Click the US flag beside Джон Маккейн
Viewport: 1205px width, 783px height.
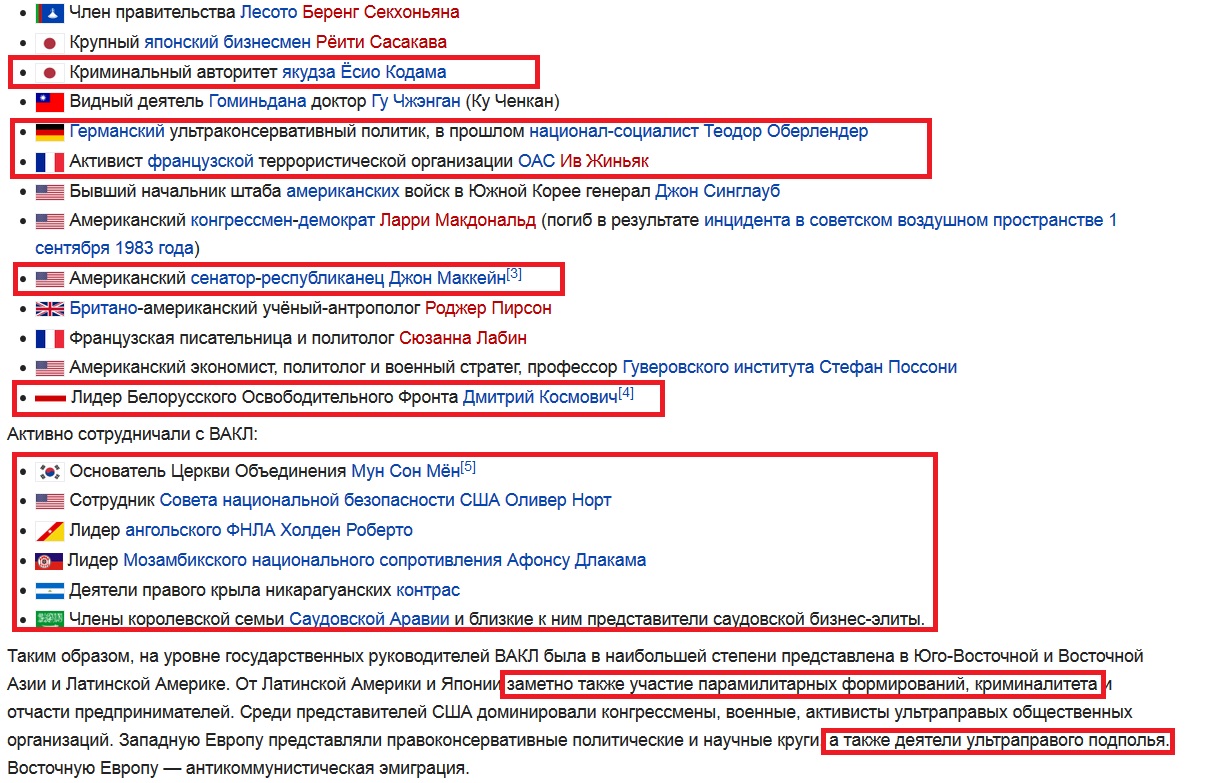pyautogui.click(x=50, y=280)
